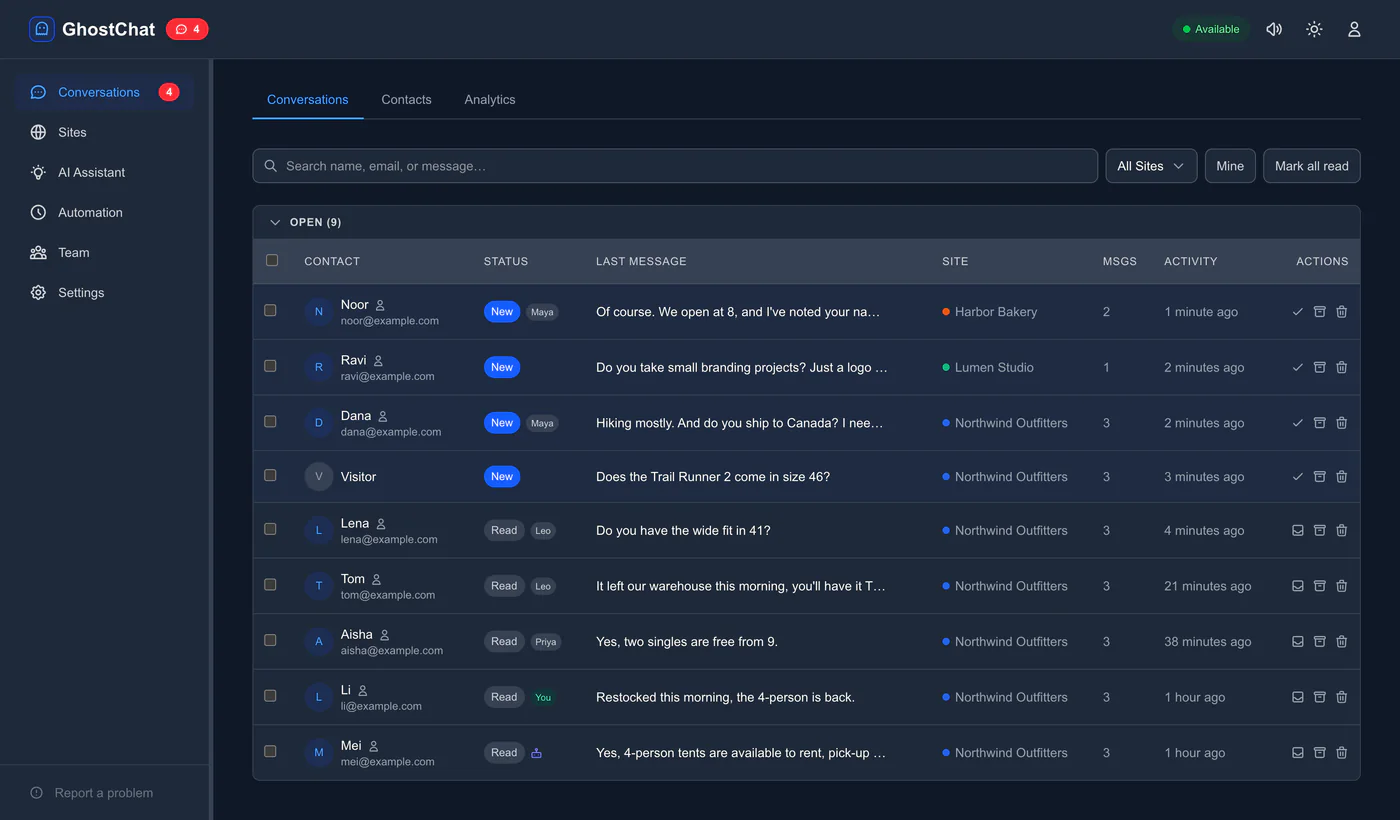Open Sites in the sidebar
Screen dimensions: 1400x820
(104, 132)
